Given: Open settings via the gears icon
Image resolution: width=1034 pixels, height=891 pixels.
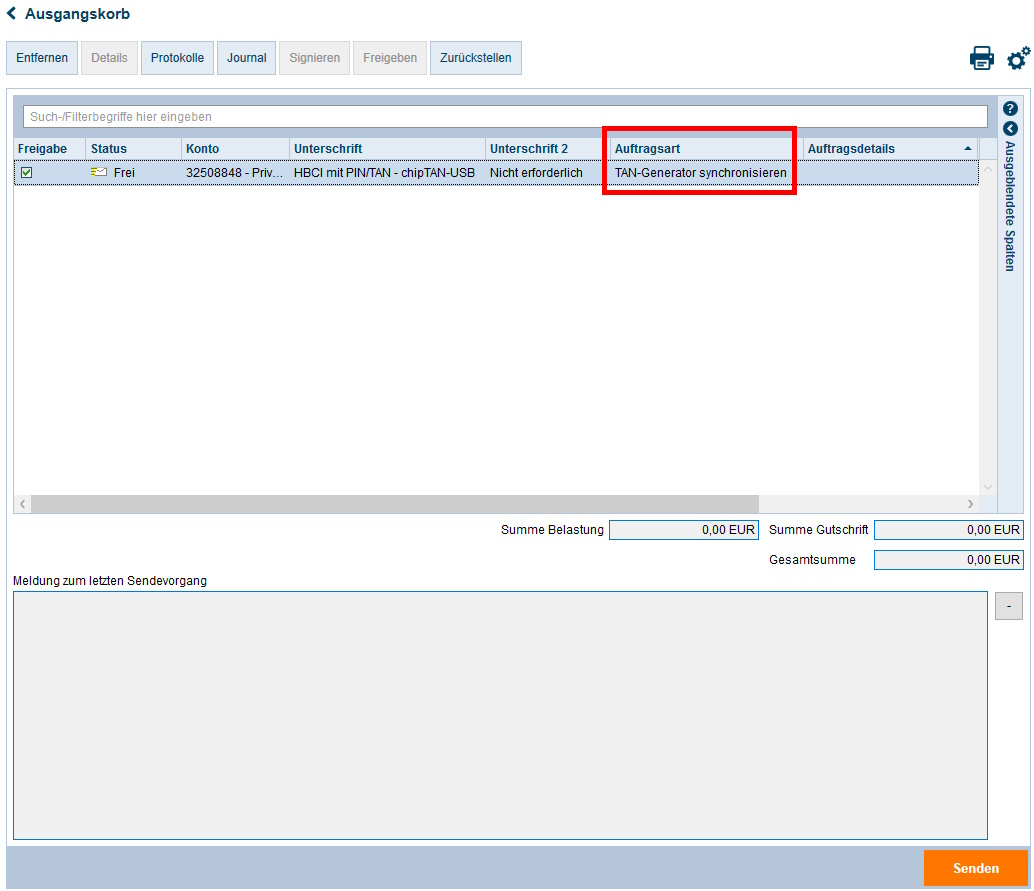Looking at the screenshot, I should pos(1018,58).
